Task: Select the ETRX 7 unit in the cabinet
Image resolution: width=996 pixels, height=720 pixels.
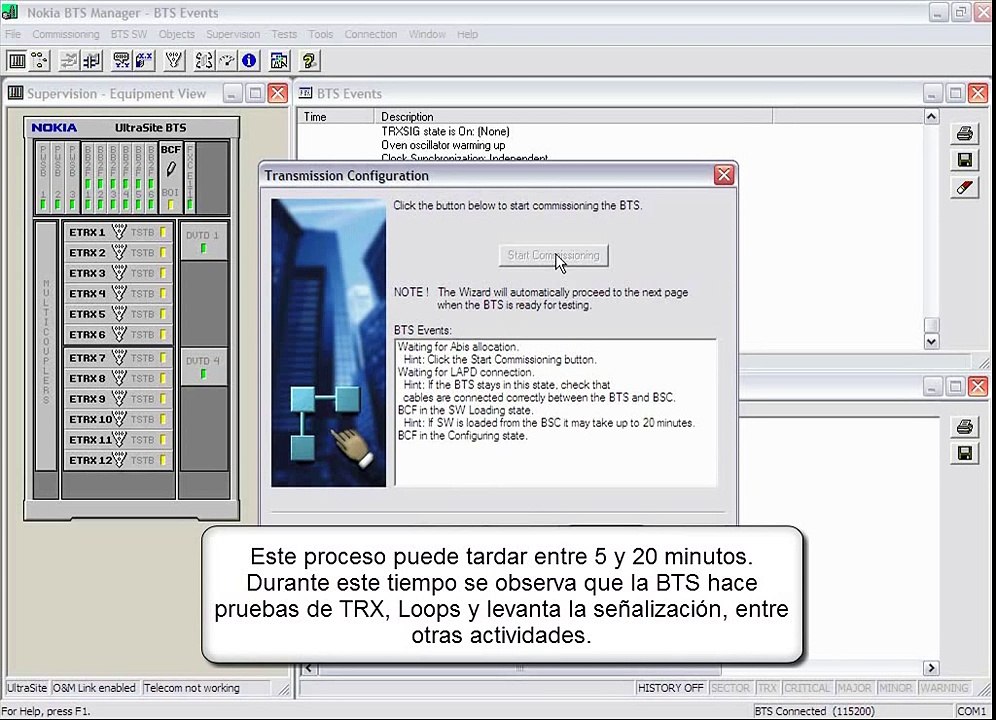Action: click(118, 358)
